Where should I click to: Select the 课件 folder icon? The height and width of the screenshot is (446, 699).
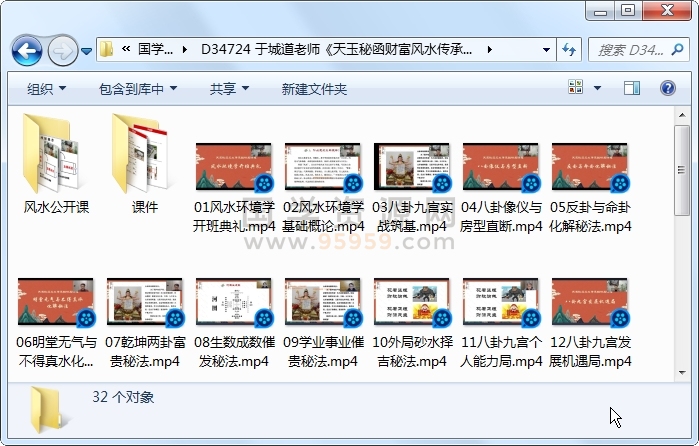pos(141,153)
